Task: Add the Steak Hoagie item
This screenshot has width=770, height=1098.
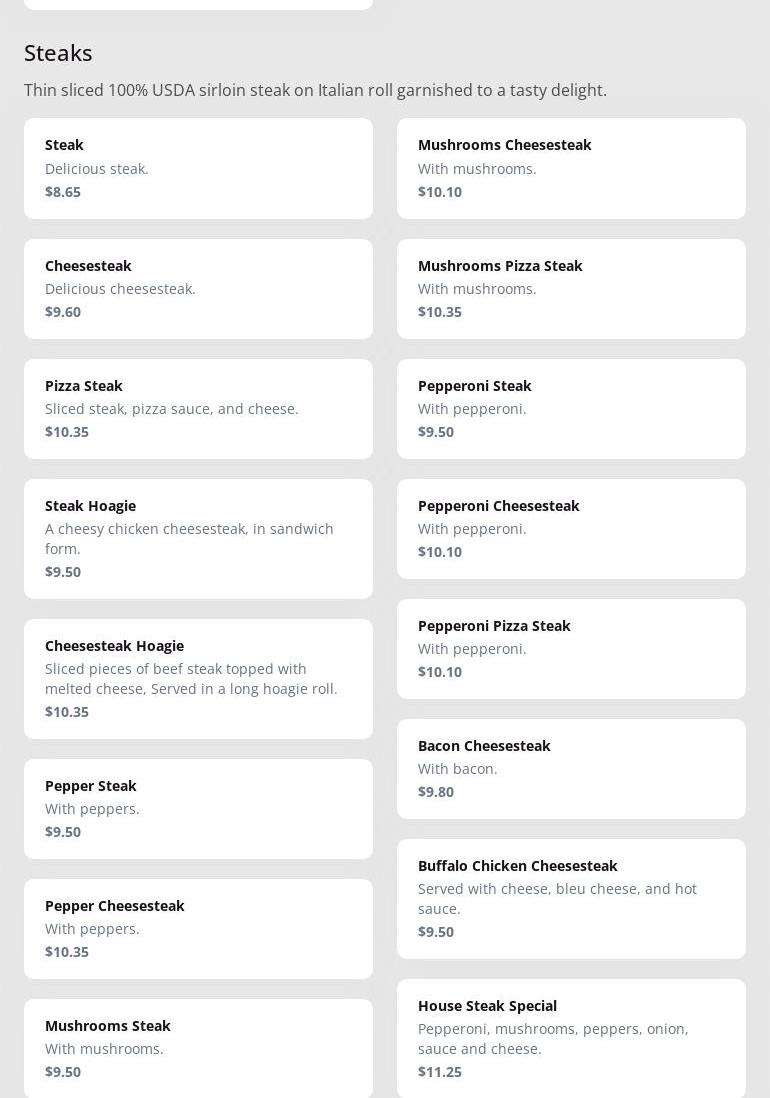Action: click(x=198, y=538)
